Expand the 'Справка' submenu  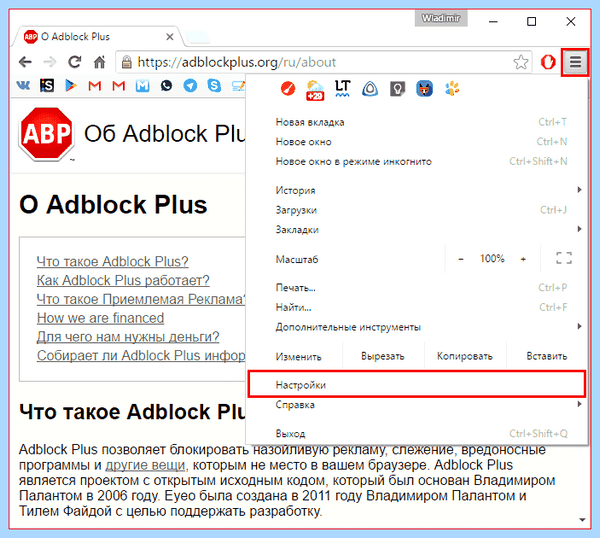(417, 404)
